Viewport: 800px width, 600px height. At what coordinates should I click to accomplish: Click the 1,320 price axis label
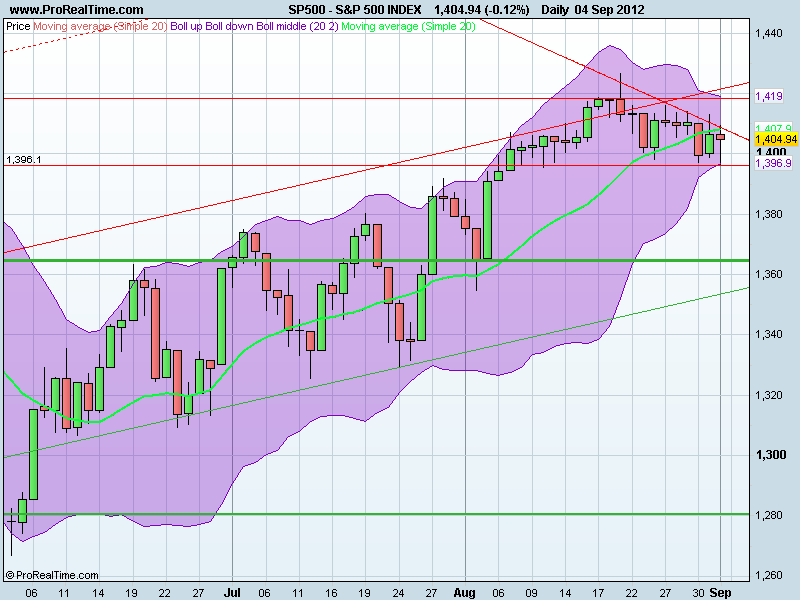click(768, 395)
